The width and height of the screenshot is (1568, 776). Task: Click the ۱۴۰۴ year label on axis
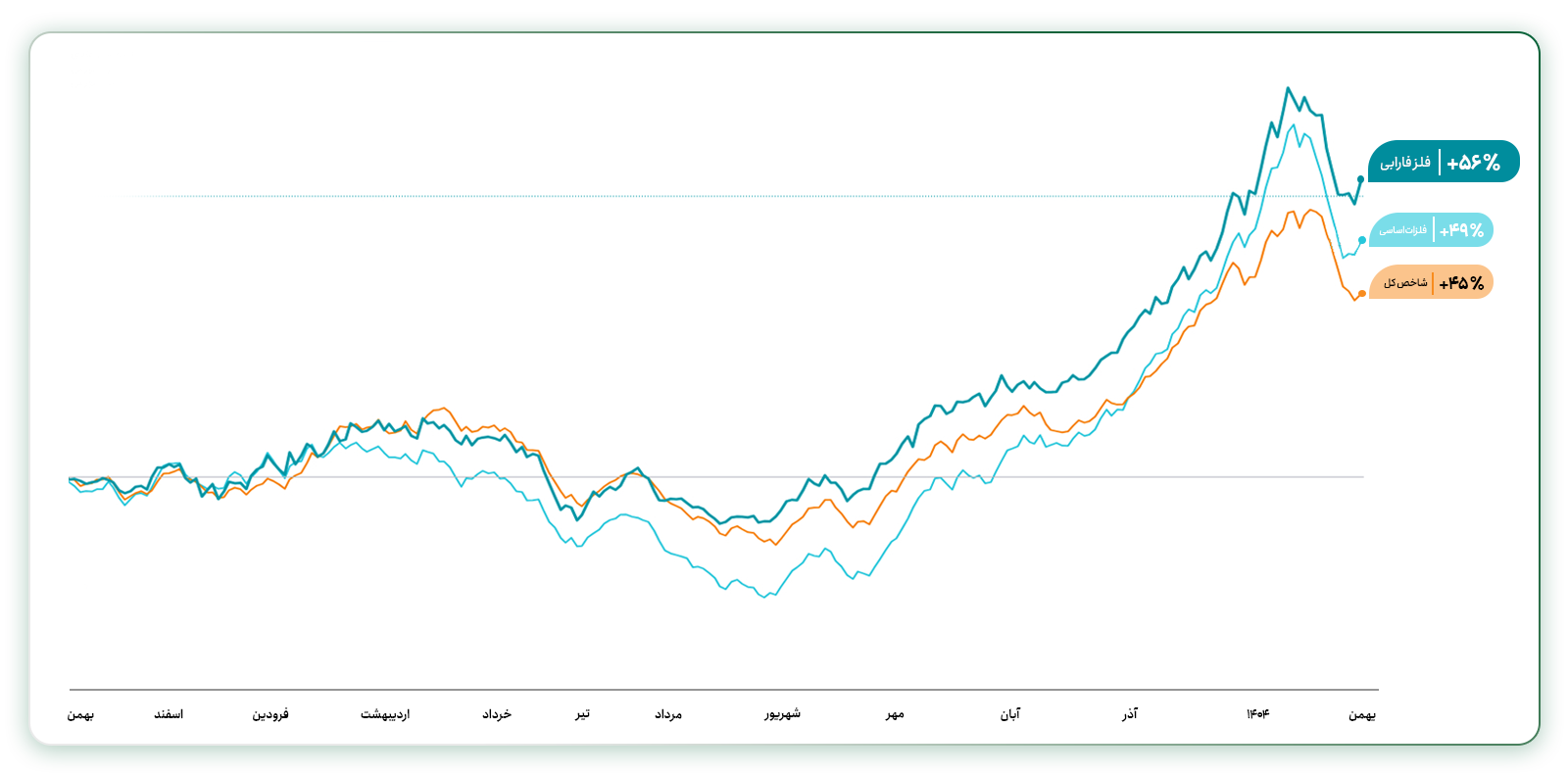coord(1258,714)
